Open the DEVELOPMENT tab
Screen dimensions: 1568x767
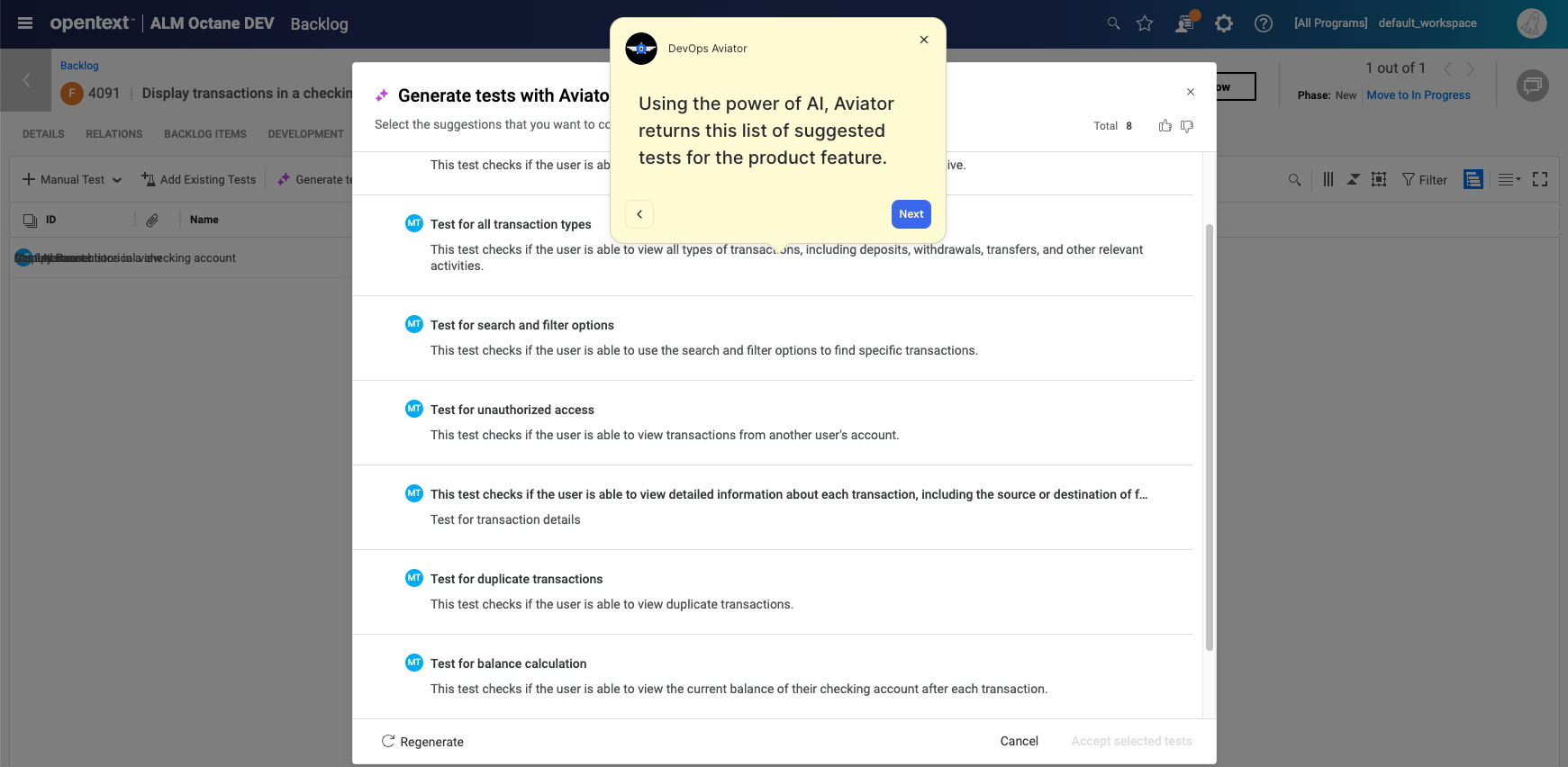[x=306, y=134]
